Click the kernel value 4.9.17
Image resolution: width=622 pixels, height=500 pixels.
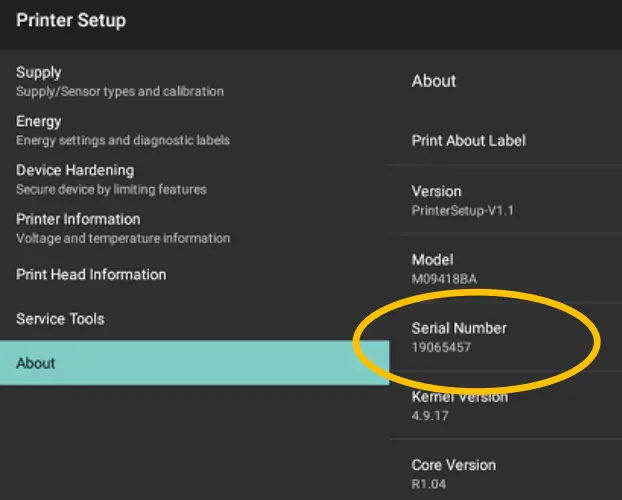(432, 416)
